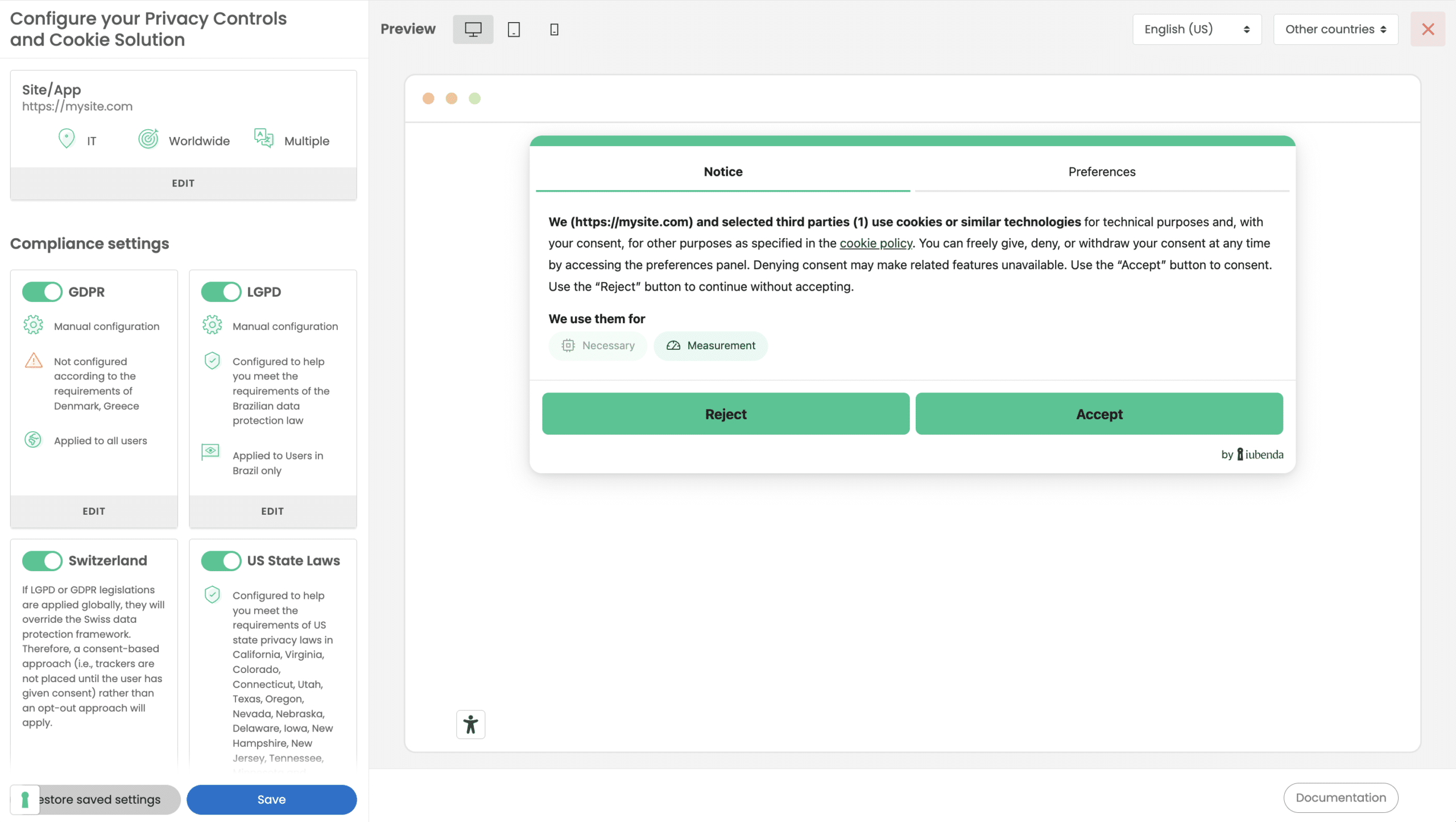The width and height of the screenshot is (1456, 822).
Task: Save the privacy configuration
Action: [271, 799]
